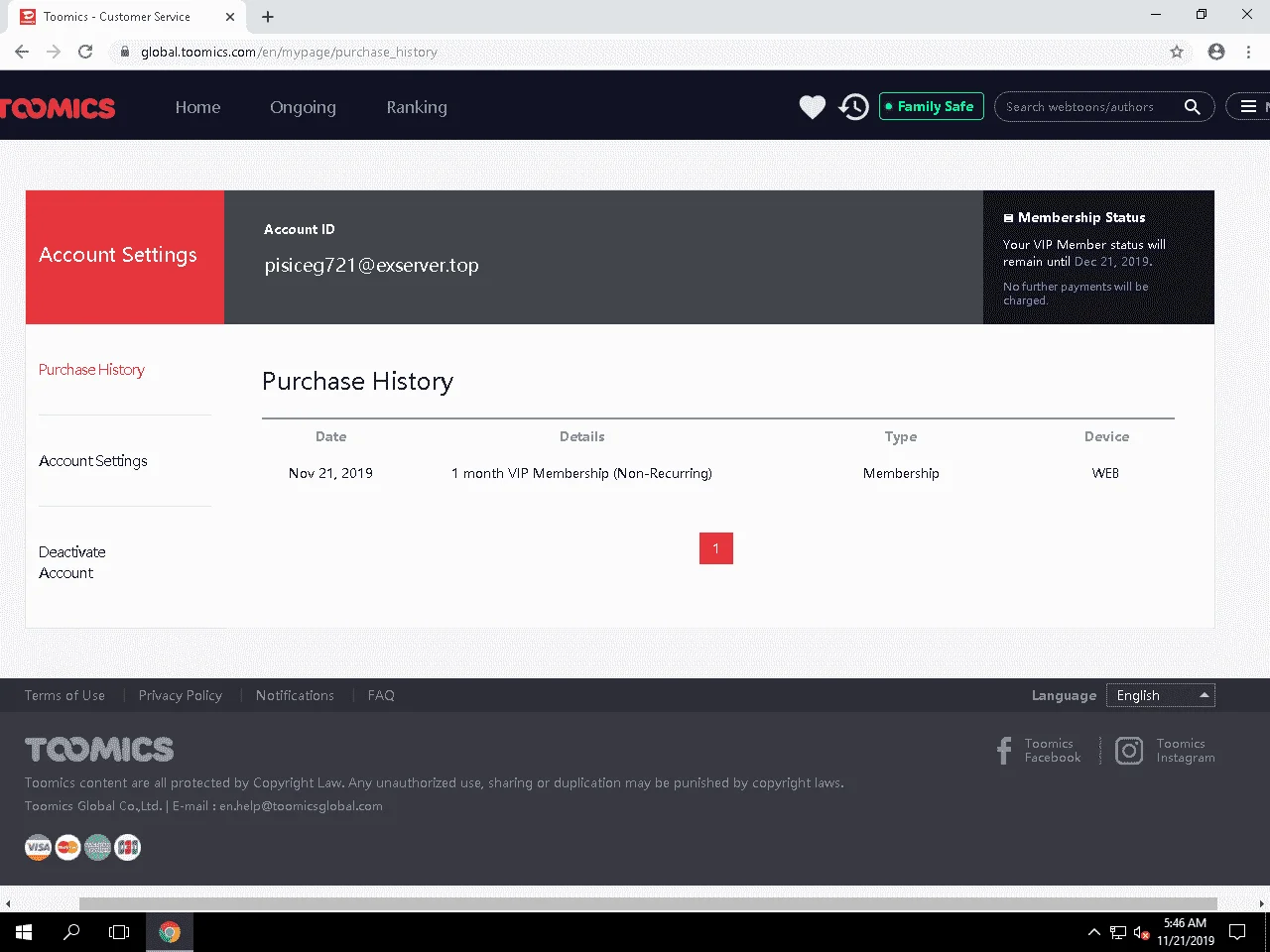The height and width of the screenshot is (952, 1270).
Task: Go to the Home menu item
Action: pyautogui.click(x=197, y=107)
